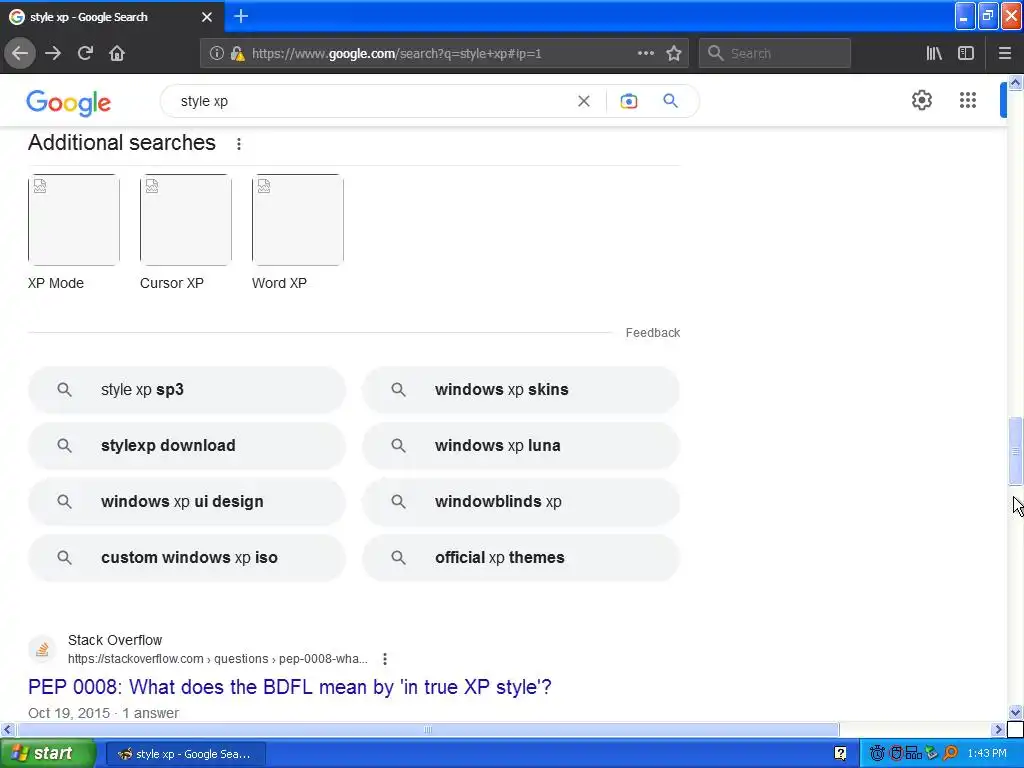Screen dimensions: 1024x768
Task: Open the Firefox home page
Action: tap(117, 53)
